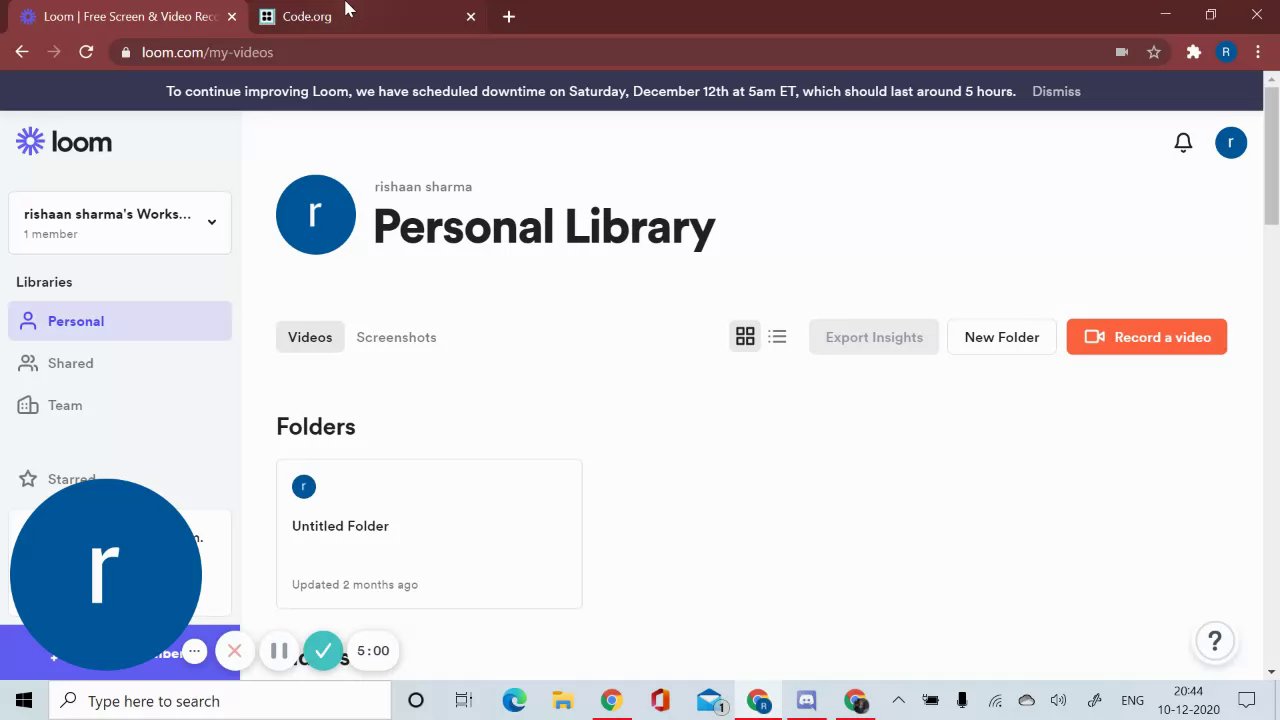Viewport: 1280px width, 720px height.
Task: Open File Explorer from taskbar
Action: 562,701
